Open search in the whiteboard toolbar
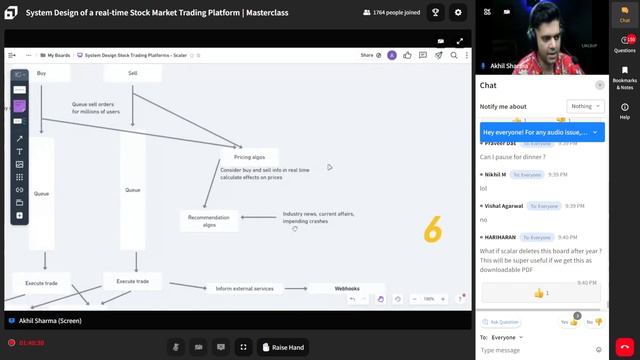Image resolution: width=640 pixels, height=360 pixels. [x=454, y=55]
